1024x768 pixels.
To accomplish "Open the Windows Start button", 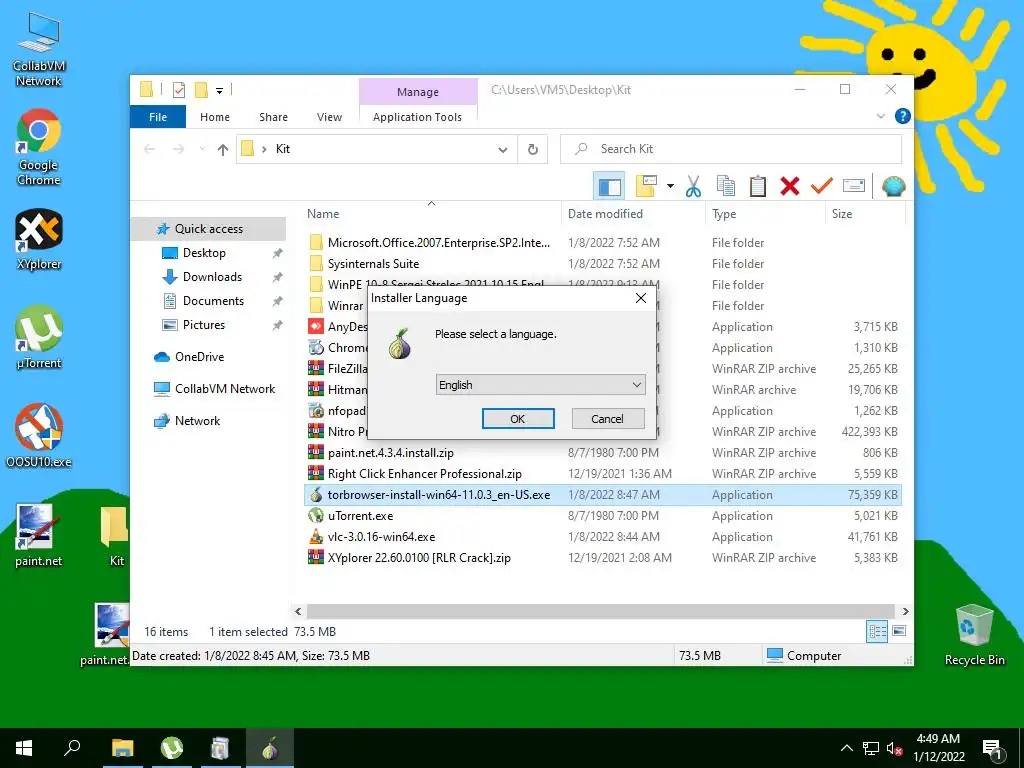I will coord(24,748).
